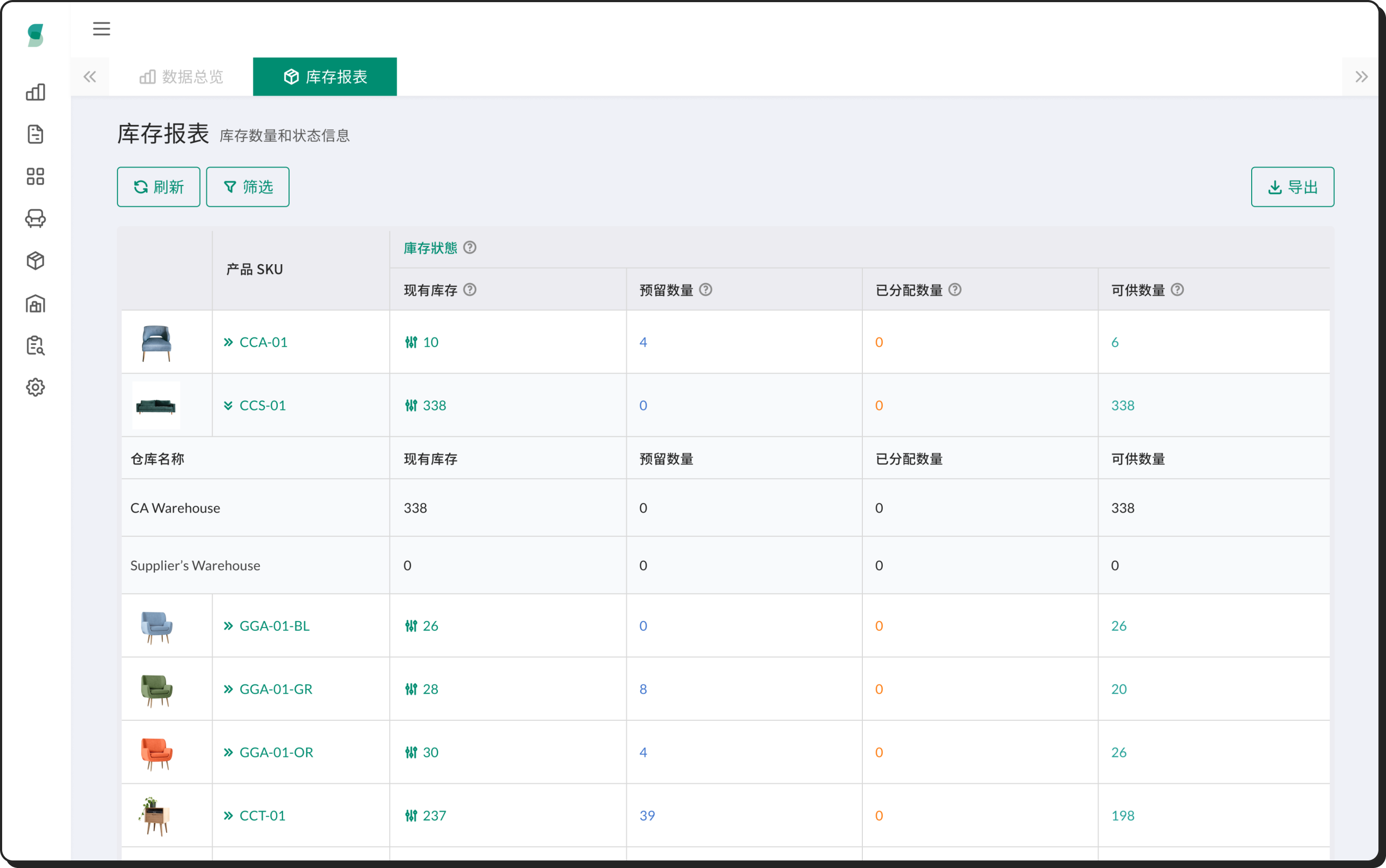The width and height of the screenshot is (1386, 868).
Task: Click the Supplier's Warehouse row label
Action: (x=195, y=566)
